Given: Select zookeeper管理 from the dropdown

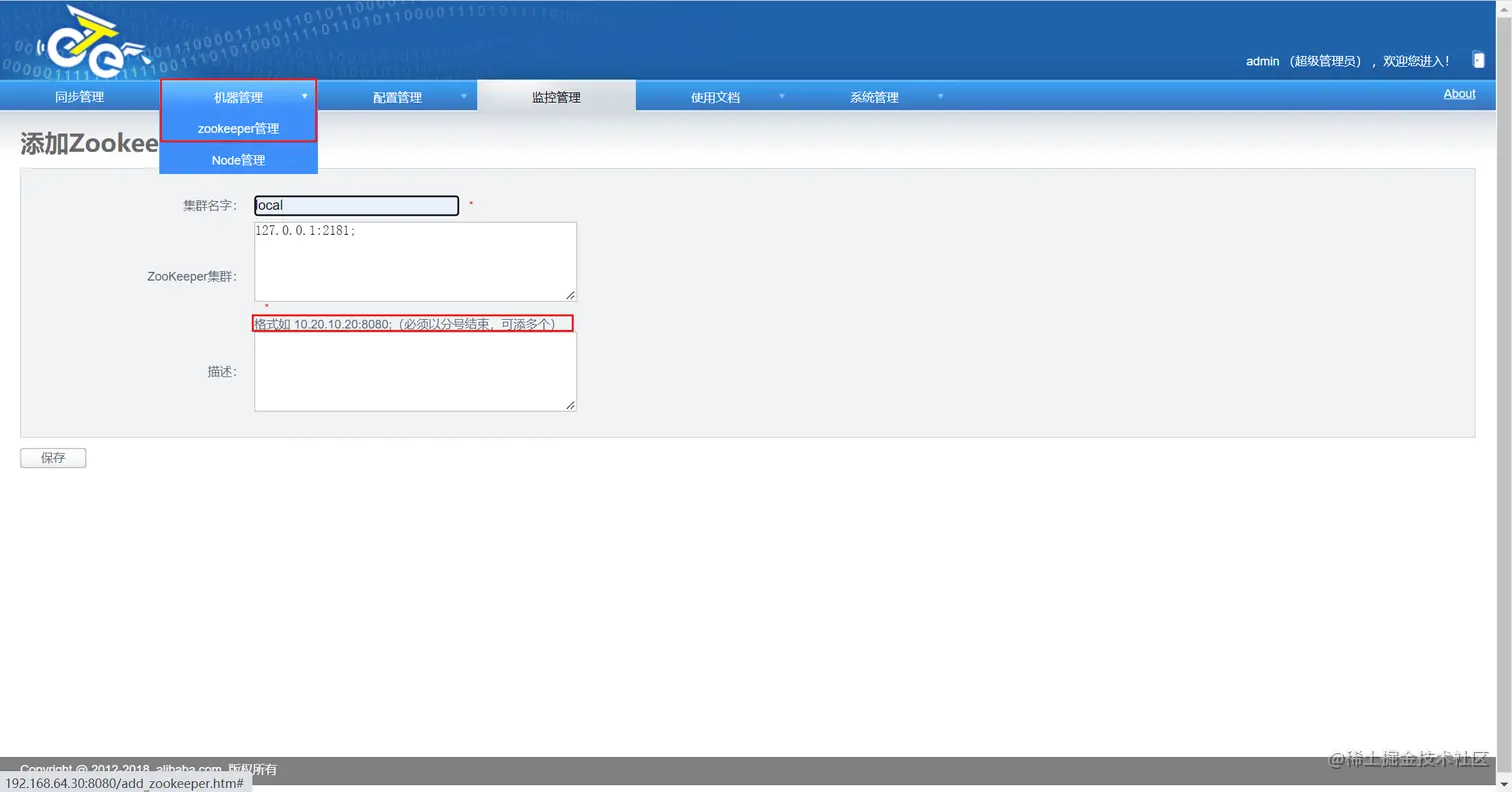Looking at the screenshot, I should pyautogui.click(x=238, y=128).
